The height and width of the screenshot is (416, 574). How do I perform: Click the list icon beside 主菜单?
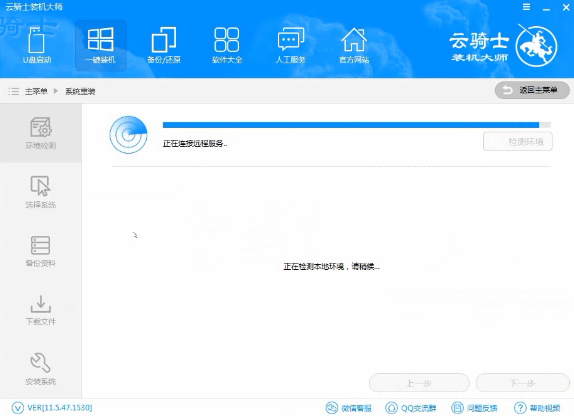(14, 91)
